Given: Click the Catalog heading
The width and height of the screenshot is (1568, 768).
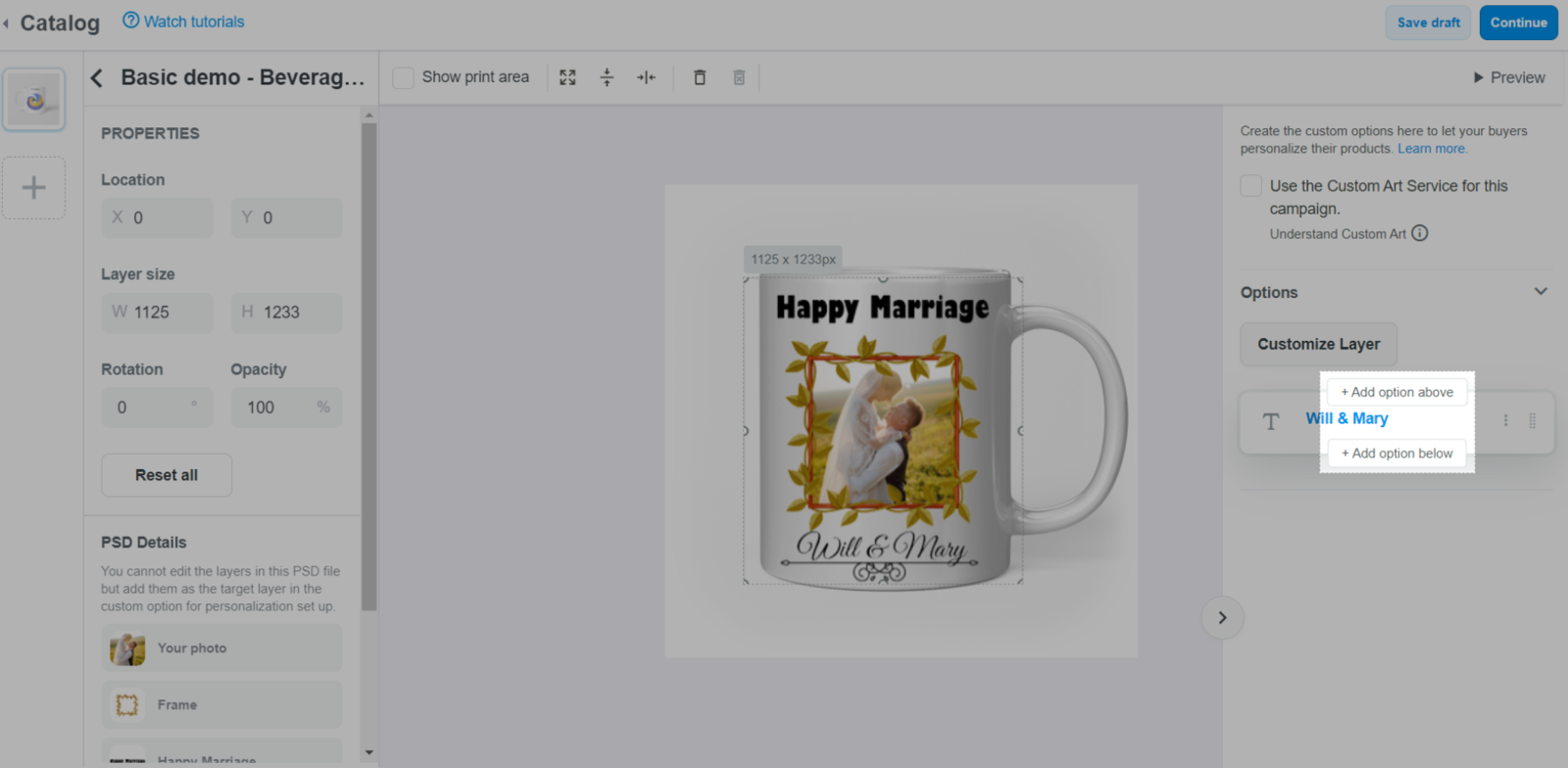Looking at the screenshot, I should pos(60,23).
